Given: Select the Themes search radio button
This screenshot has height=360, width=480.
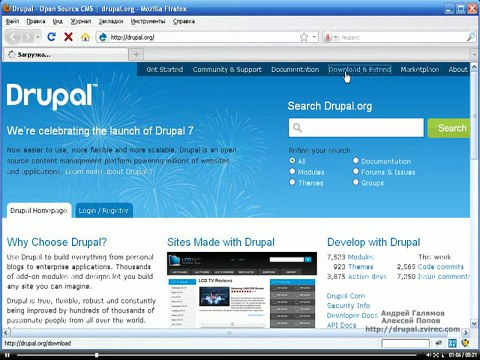Looking at the screenshot, I should [x=292, y=182].
